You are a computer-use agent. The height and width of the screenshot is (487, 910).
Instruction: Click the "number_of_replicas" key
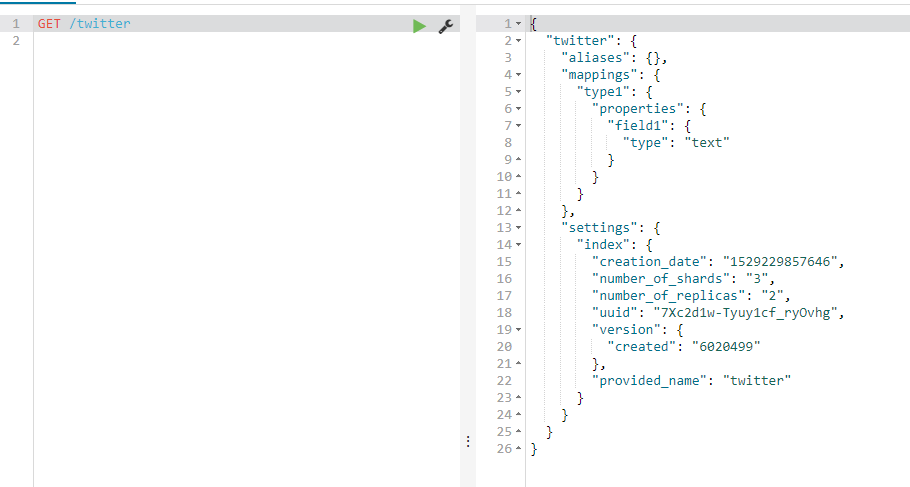[669, 295]
